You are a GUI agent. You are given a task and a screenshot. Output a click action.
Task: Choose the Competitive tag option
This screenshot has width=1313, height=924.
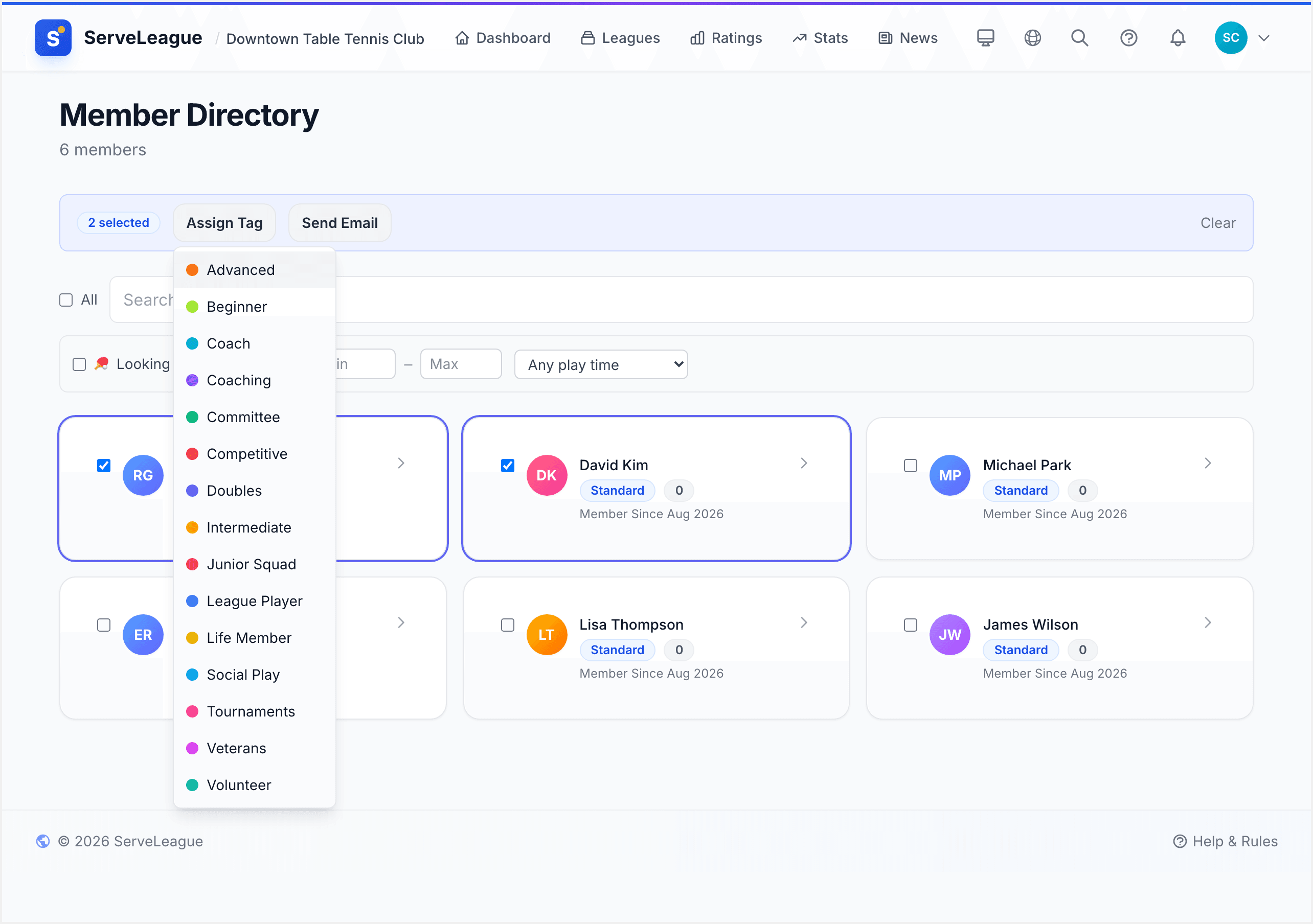coord(255,454)
